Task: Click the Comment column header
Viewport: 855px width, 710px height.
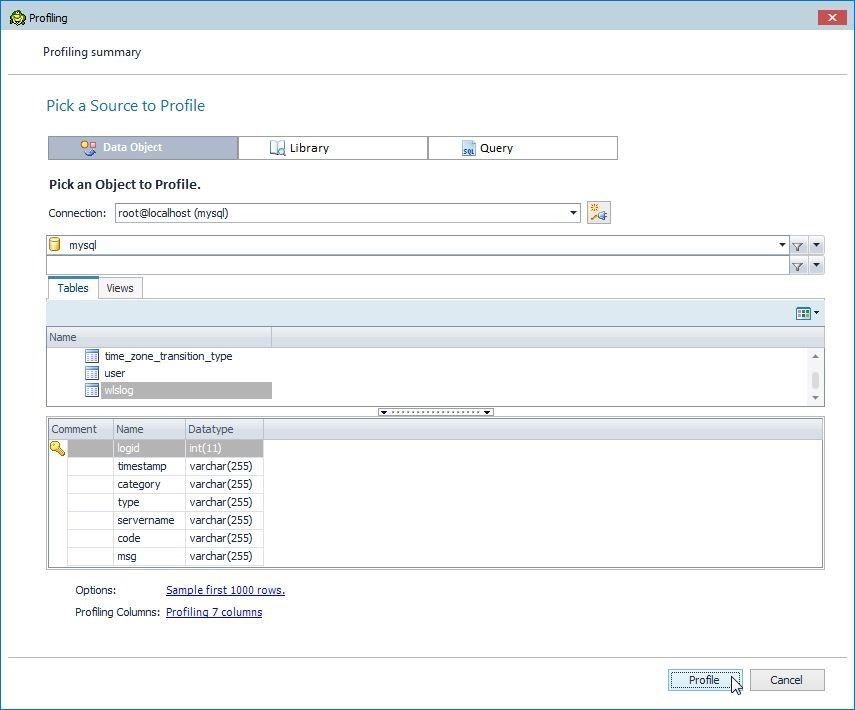Action: (81, 429)
